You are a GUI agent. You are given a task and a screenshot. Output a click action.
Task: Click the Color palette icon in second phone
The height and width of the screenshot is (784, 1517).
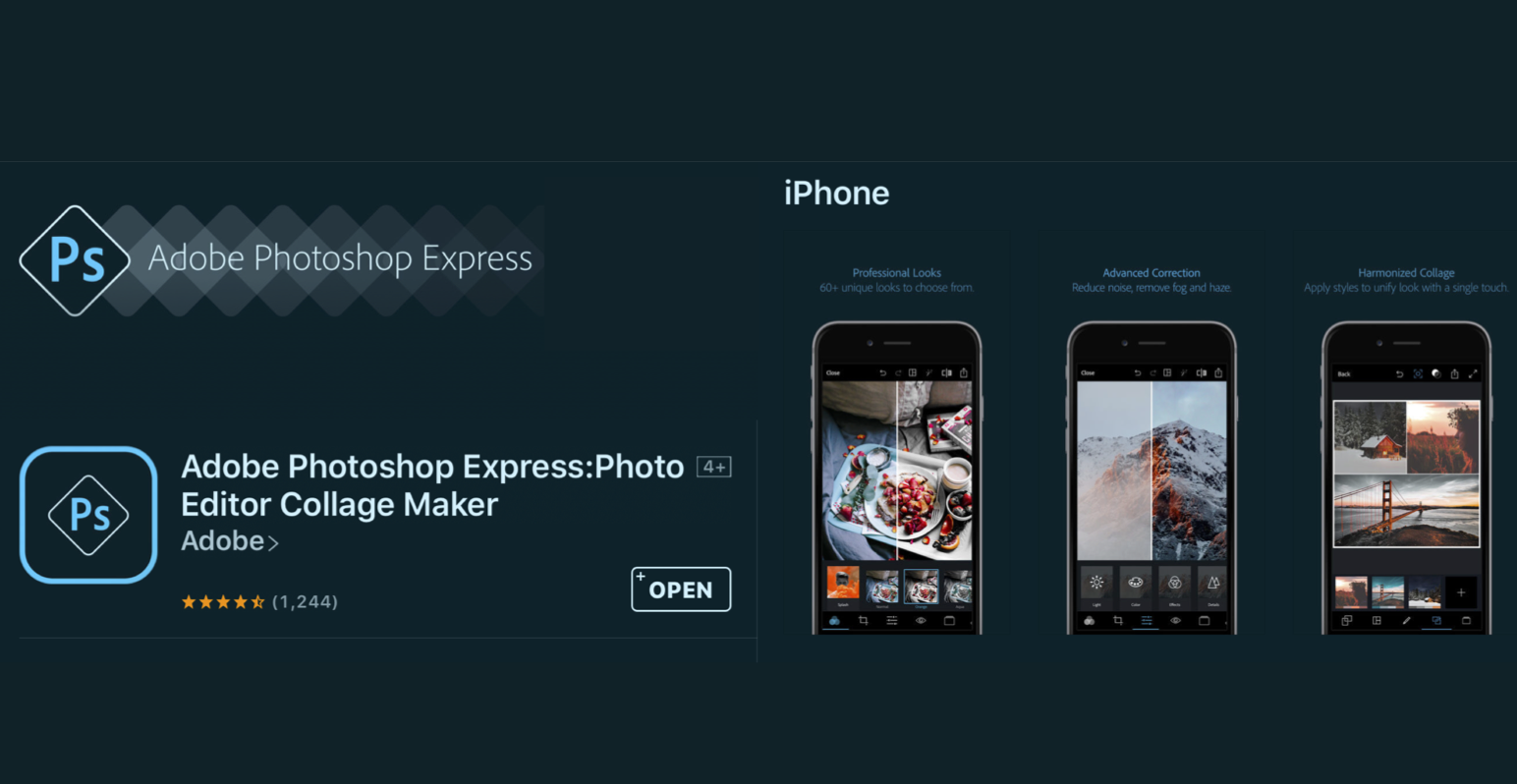pyautogui.click(x=1135, y=583)
